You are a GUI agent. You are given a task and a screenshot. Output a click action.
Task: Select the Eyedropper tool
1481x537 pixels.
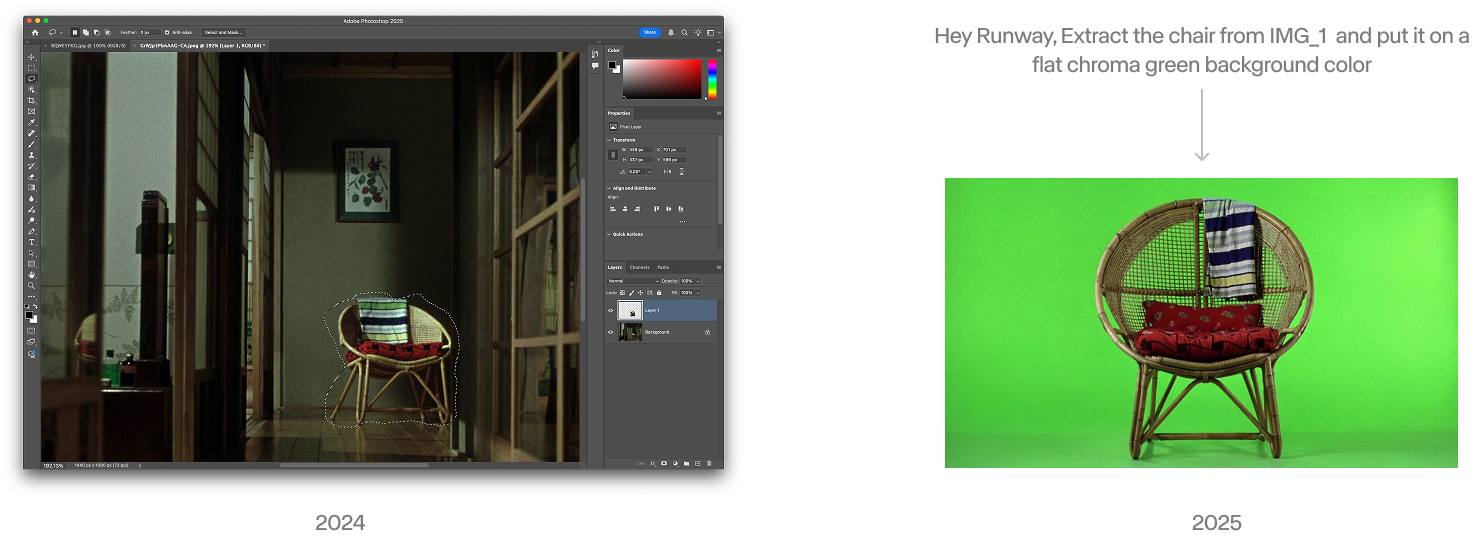click(x=31, y=122)
